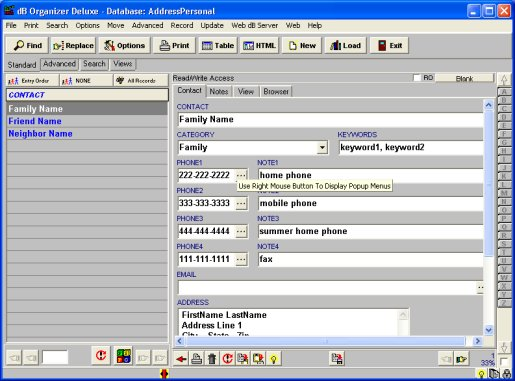515x381 pixels.
Task: Click the copy record icon
Action: 243,359
